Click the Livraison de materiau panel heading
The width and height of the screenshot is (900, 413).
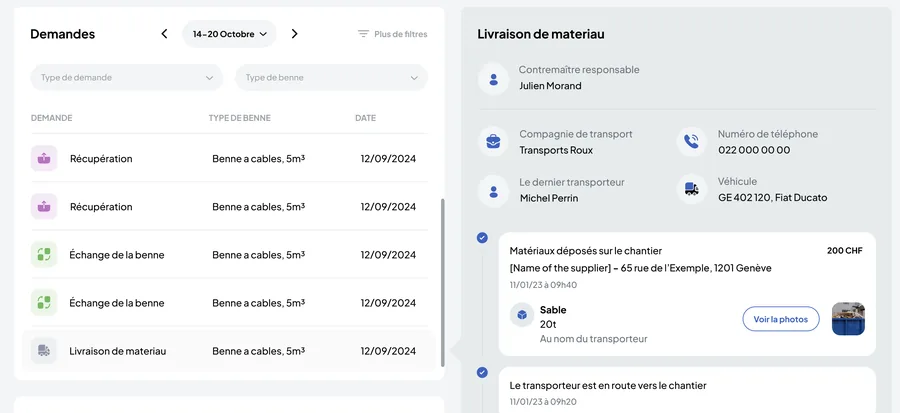pos(541,34)
